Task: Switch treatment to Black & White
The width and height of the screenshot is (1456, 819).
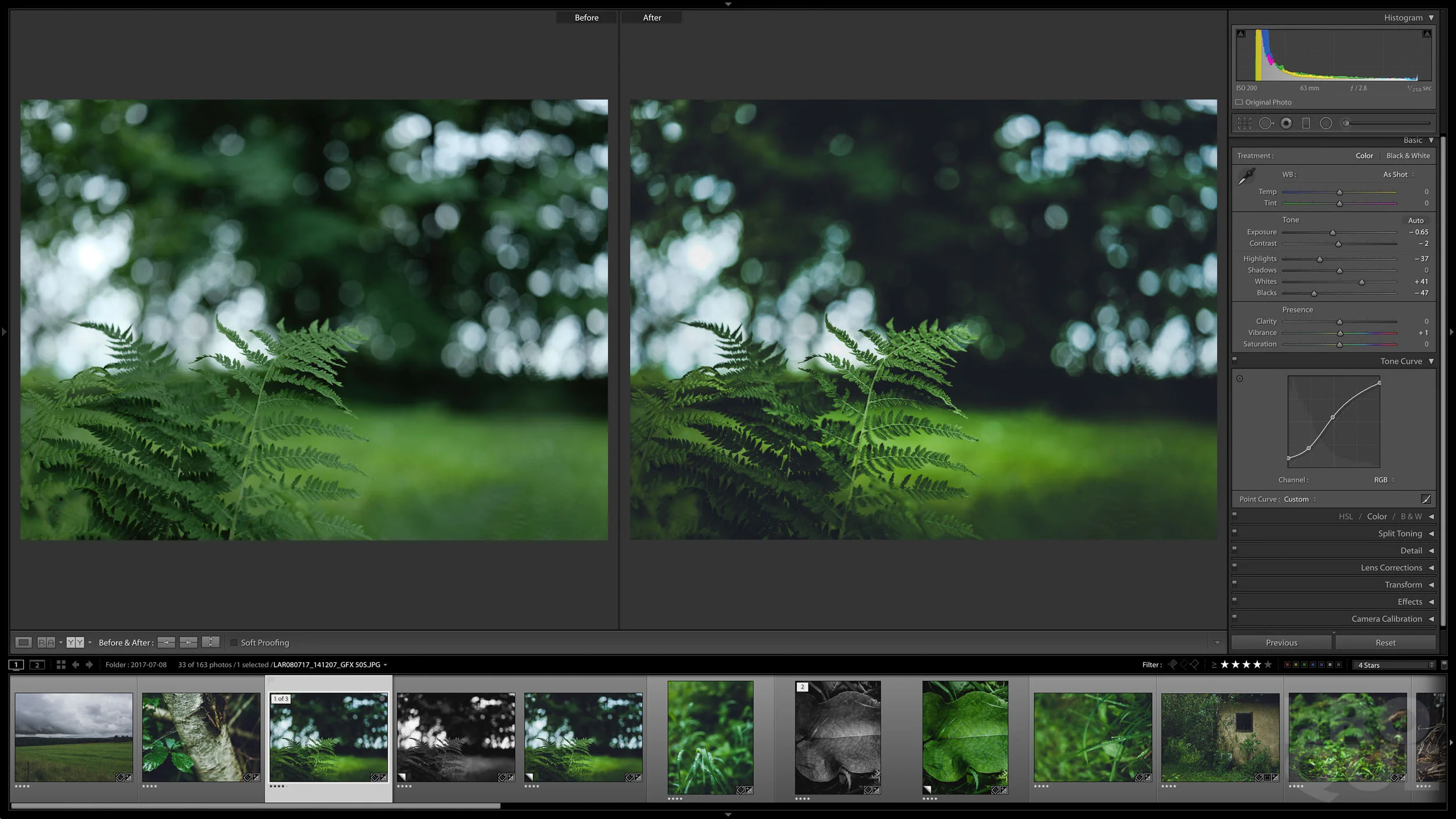Action: pyautogui.click(x=1408, y=156)
